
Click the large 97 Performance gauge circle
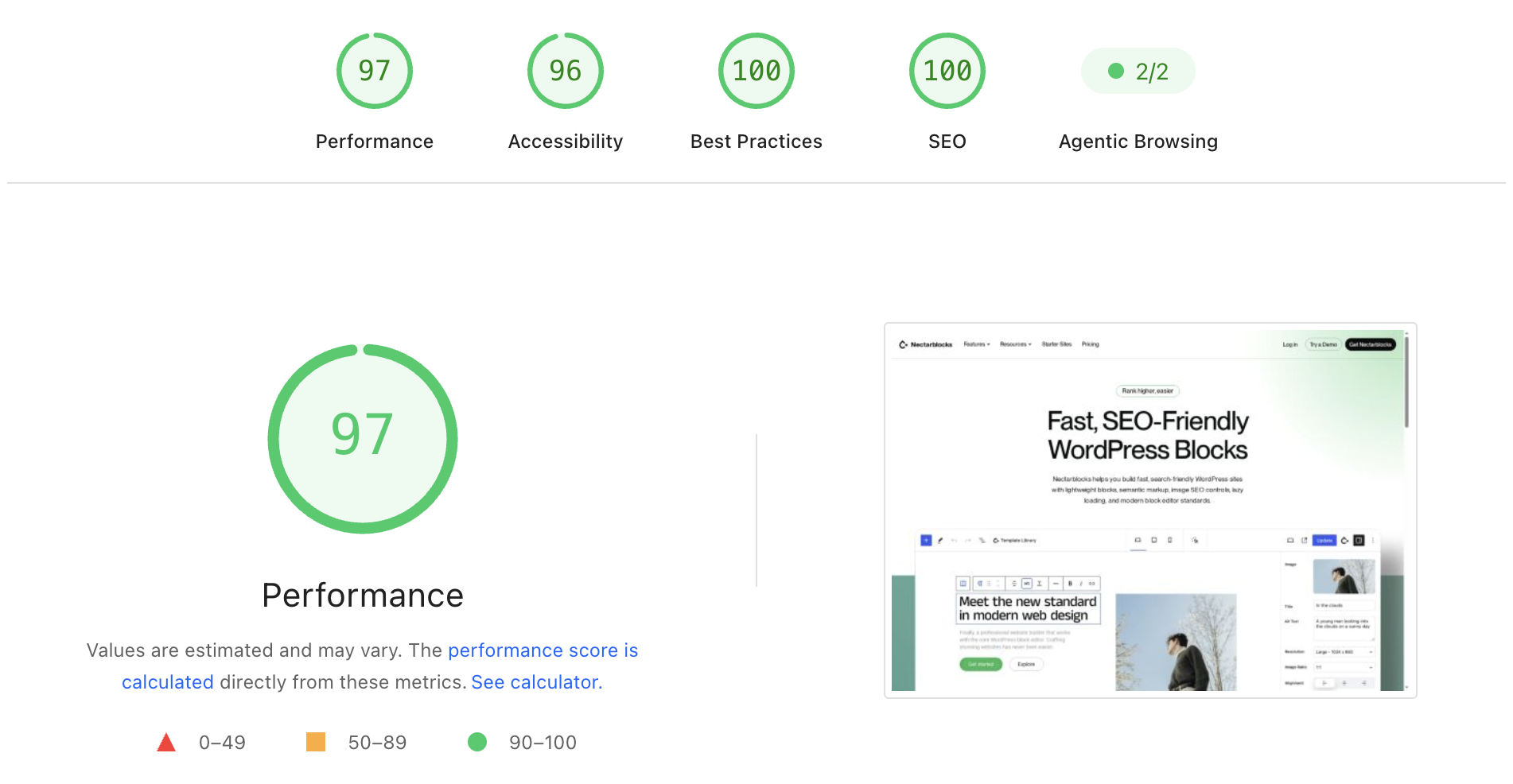pyautogui.click(x=363, y=438)
